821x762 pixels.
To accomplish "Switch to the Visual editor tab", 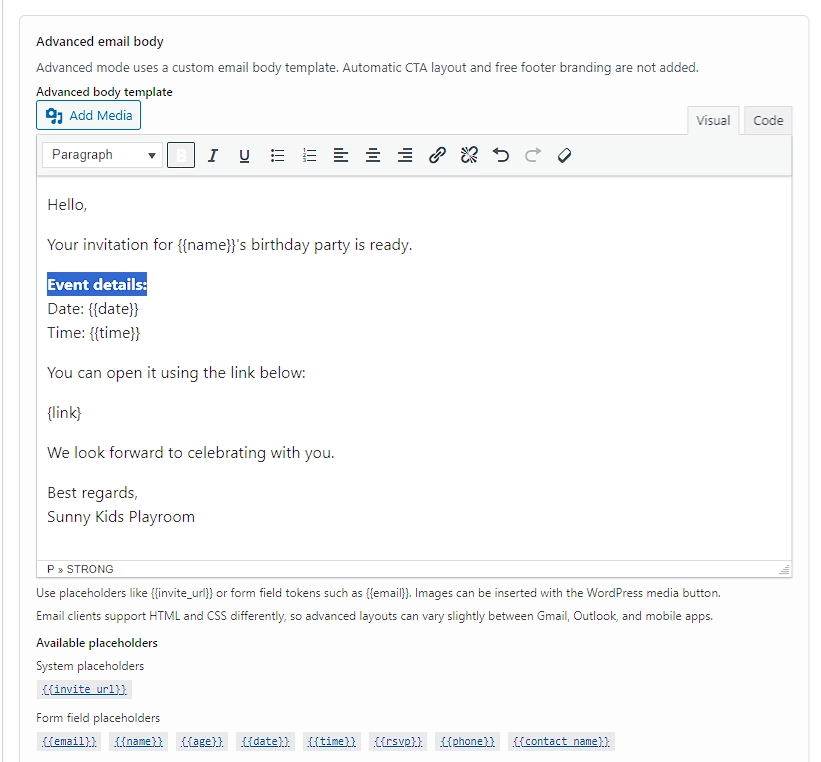I will 713,120.
